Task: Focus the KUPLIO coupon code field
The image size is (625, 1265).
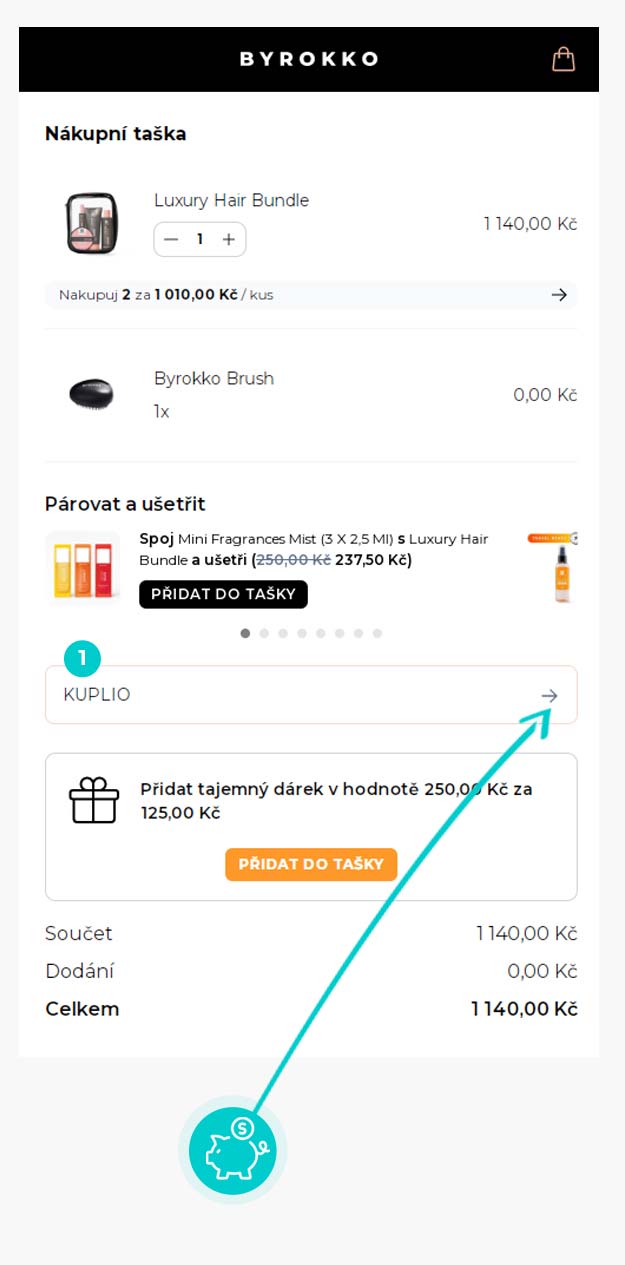Action: (280, 695)
